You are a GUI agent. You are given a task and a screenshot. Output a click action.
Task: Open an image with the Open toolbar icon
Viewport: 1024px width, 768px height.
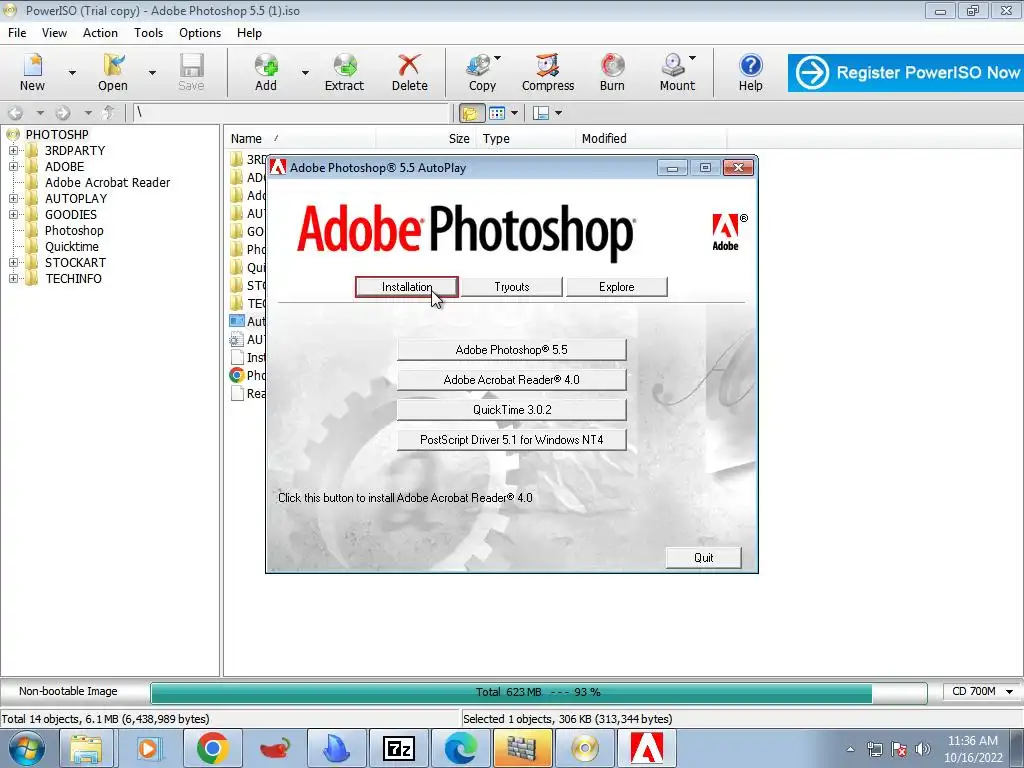coord(113,72)
